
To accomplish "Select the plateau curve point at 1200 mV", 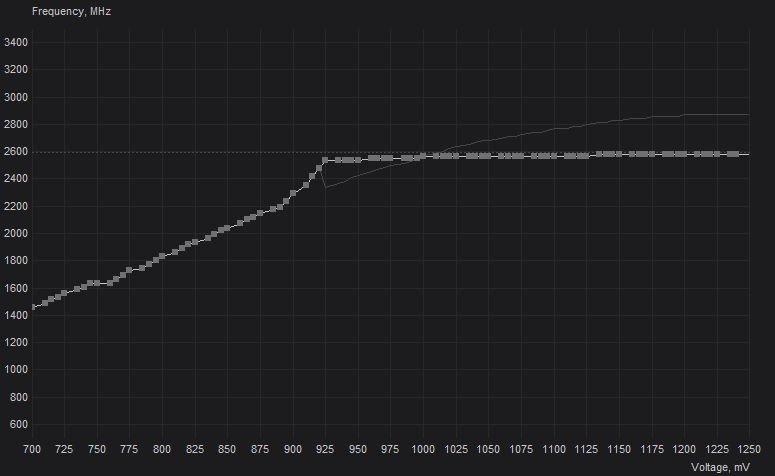I will click(x=684, y=154).
